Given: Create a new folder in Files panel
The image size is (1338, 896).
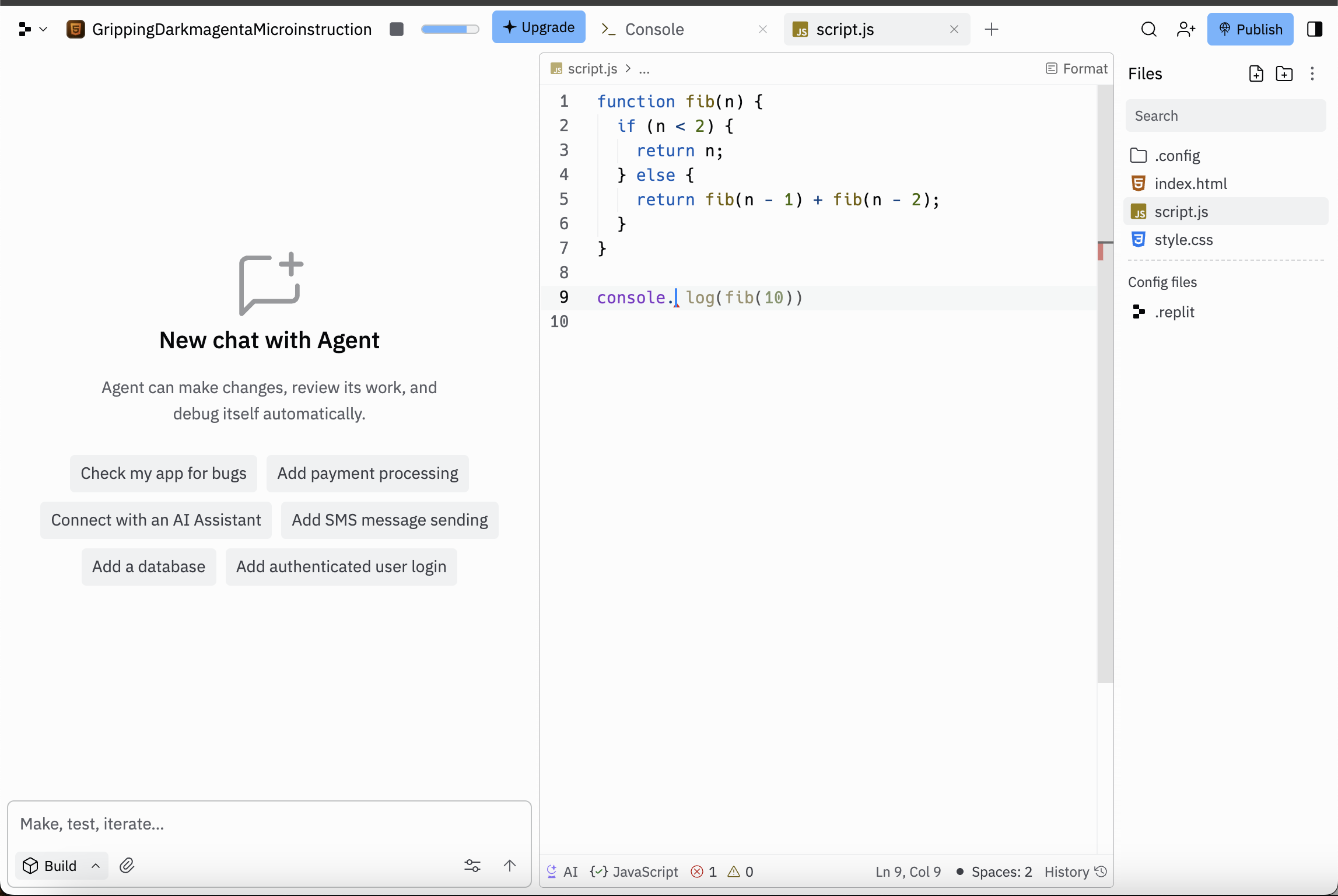Looking at the screenshot, I should tap(1284, 73).
